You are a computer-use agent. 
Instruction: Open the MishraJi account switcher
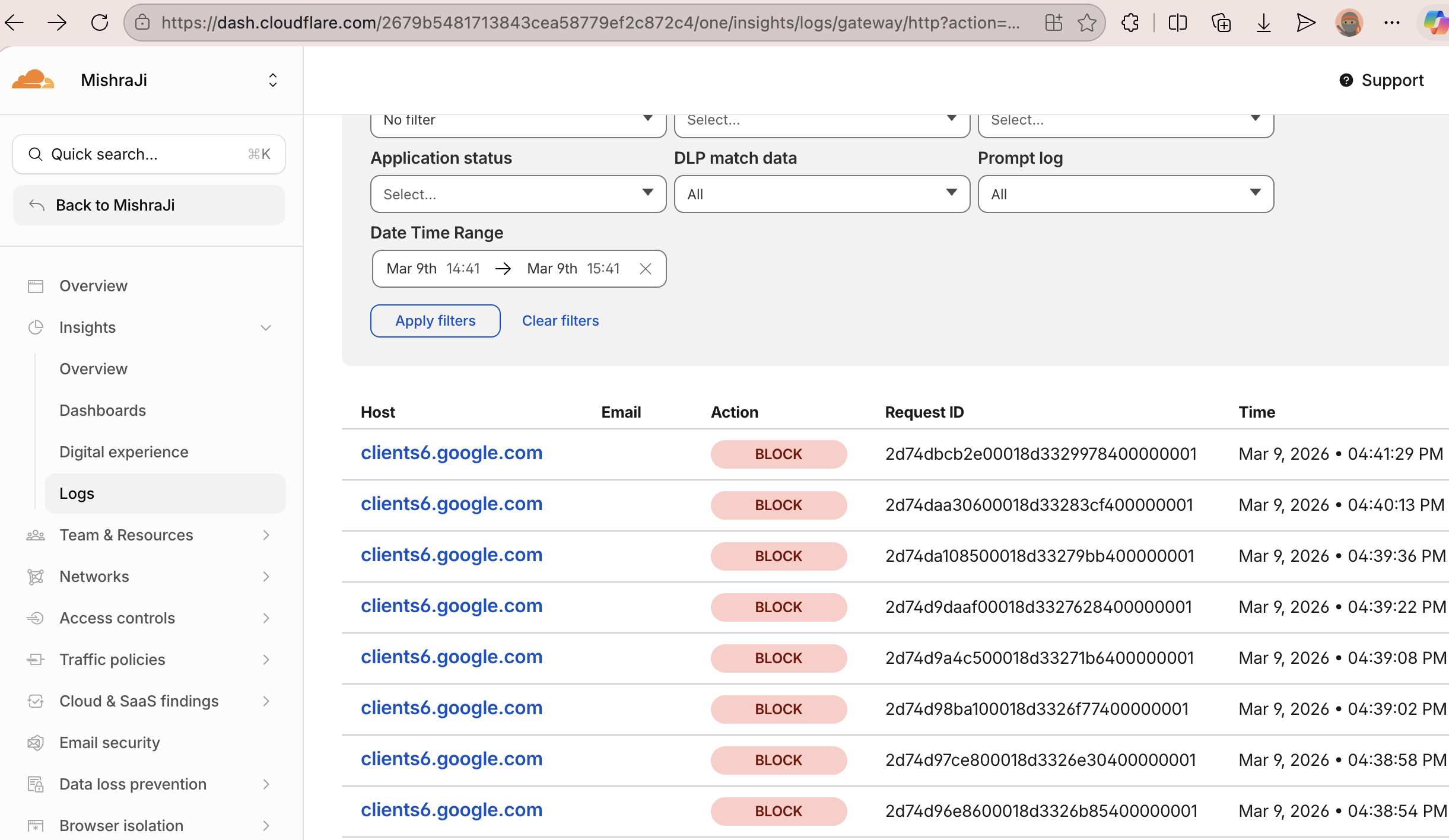coord(272,79)
